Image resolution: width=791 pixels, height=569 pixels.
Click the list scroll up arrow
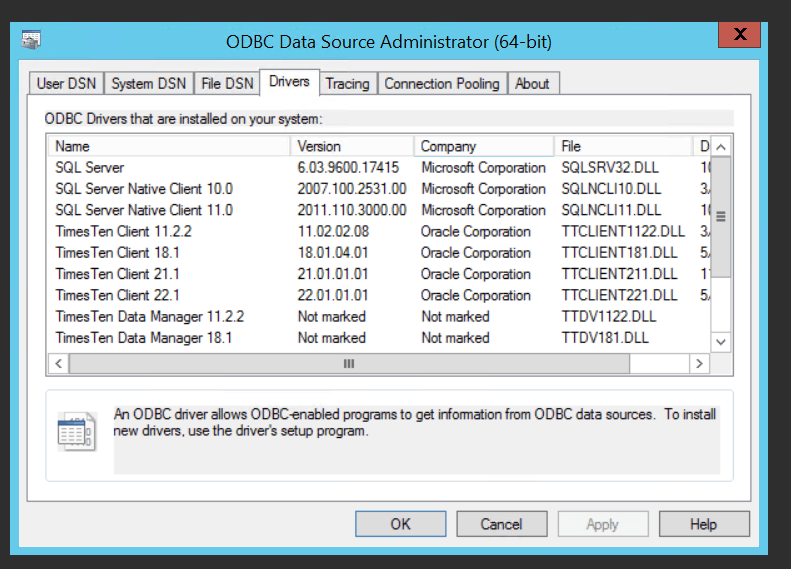721,147
